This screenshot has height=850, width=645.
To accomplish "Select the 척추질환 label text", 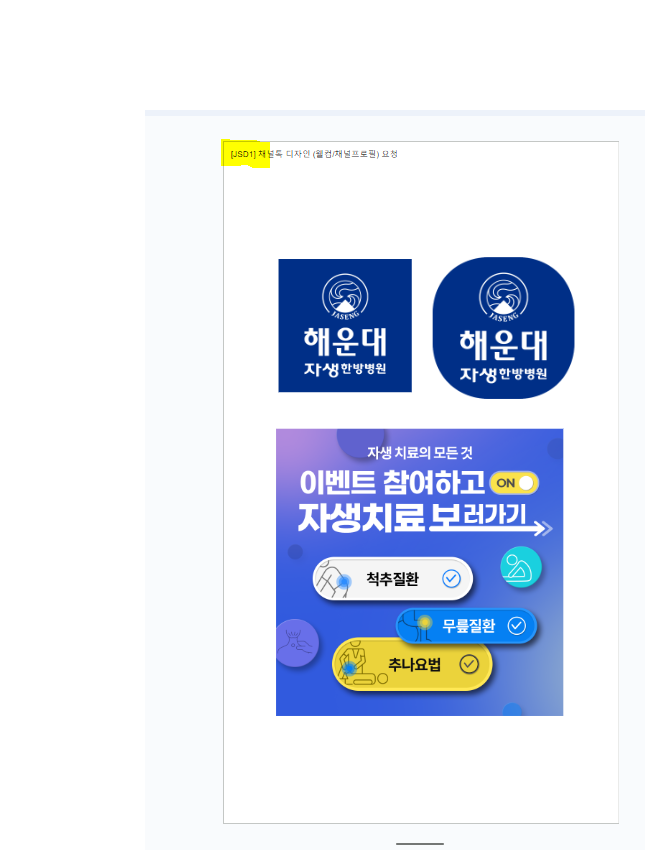I will click(392, 579).
